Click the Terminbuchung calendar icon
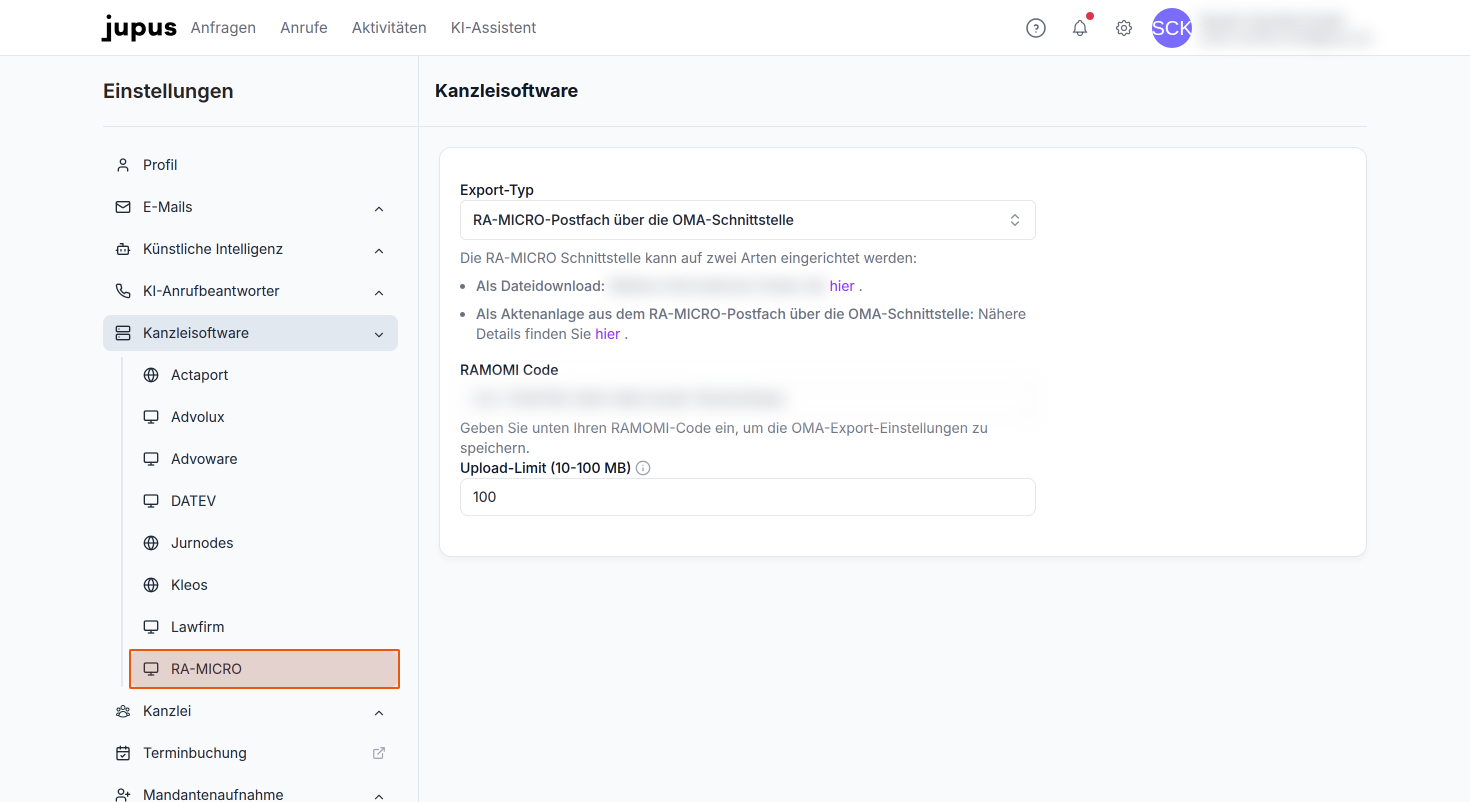This screenshot has width=1470, height=802. 123,753
